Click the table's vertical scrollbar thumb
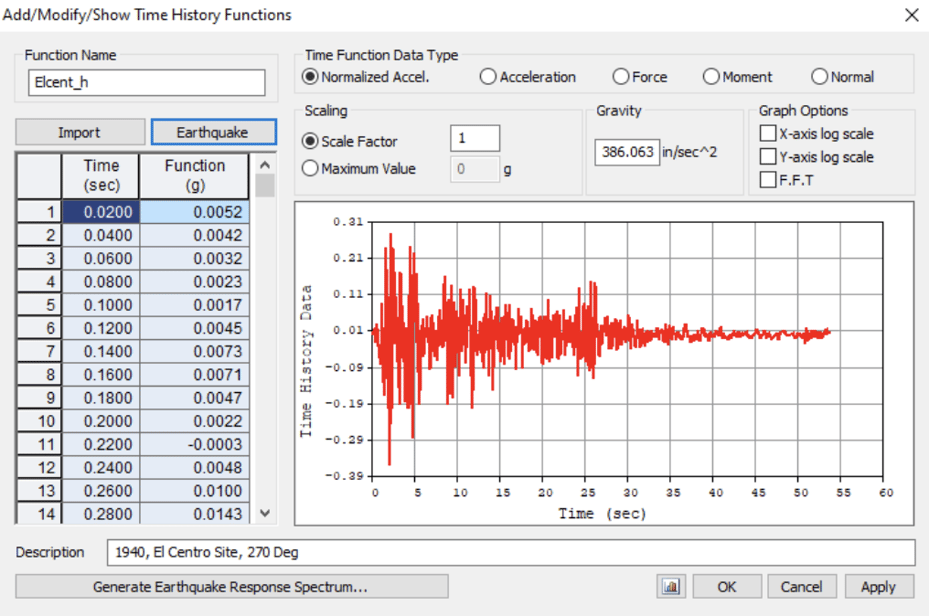Screen dimensions: 929x616 tap(265, 185)
